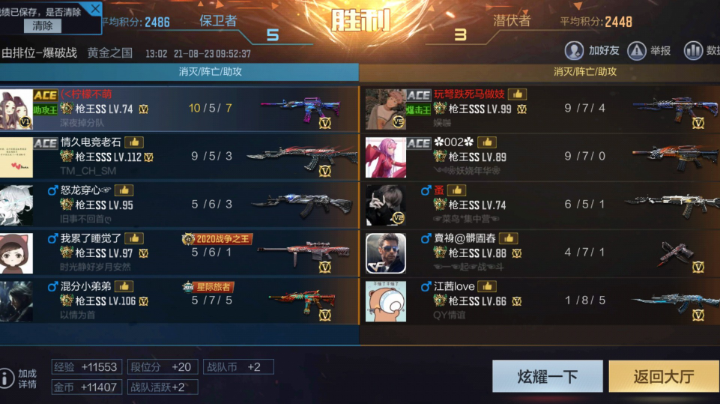Like player ✽002✽ with thumbs-up icon

tap(487, 142)
